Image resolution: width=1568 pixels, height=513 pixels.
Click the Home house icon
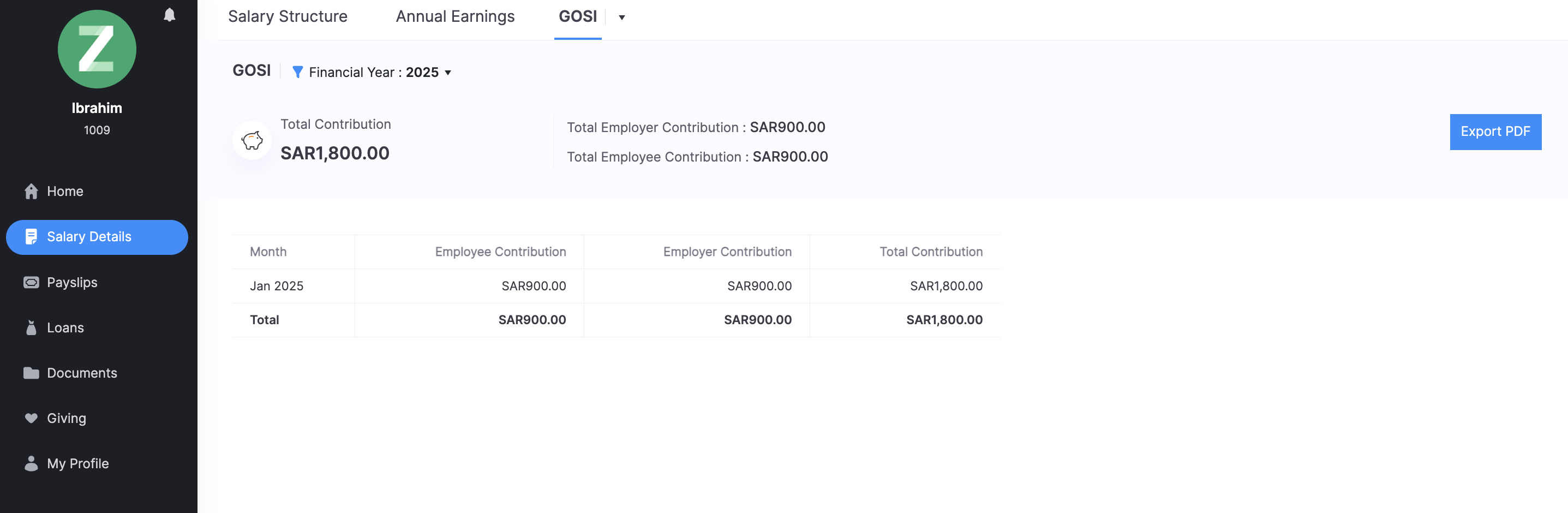(x=31, y=192)
